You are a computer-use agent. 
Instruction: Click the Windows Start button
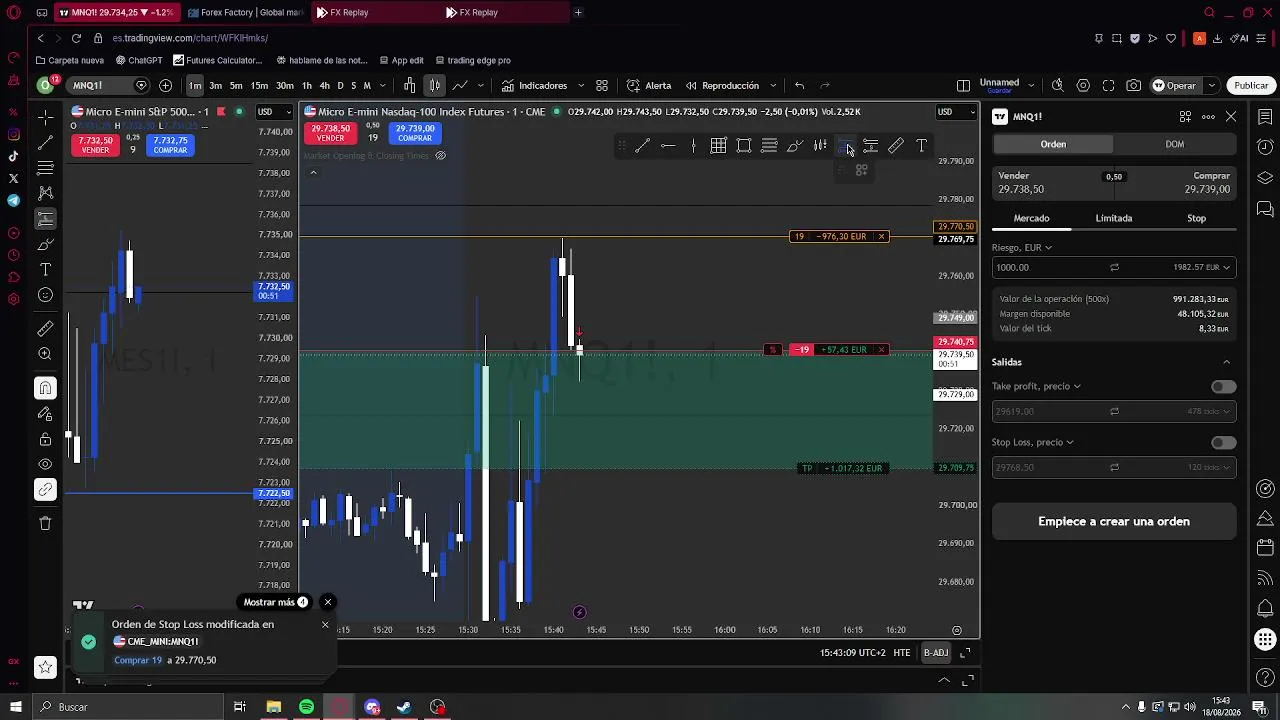[x=16, y=707]
